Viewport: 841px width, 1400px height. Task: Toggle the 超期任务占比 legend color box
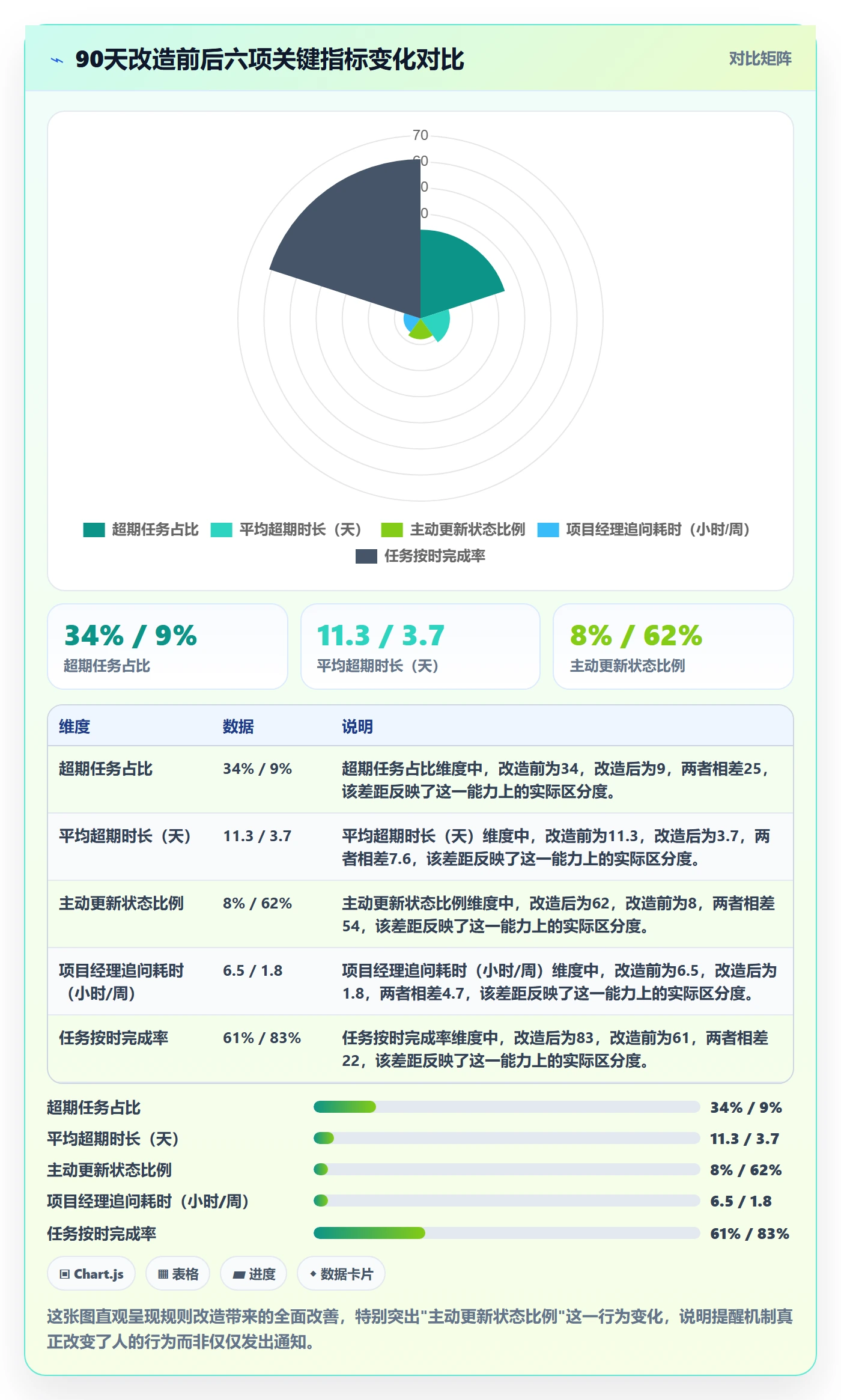(94, 530)
